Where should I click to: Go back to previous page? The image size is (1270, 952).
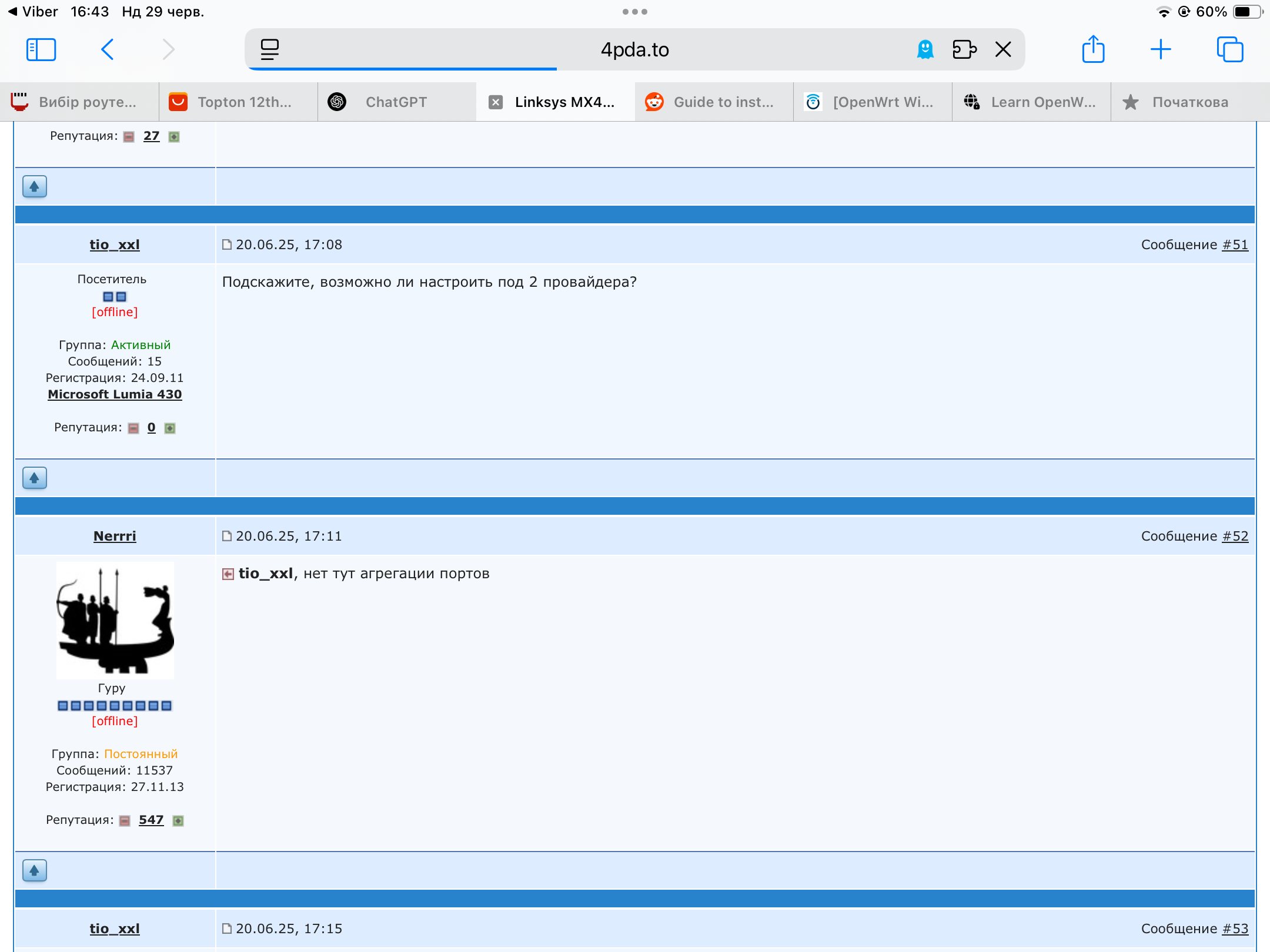108,49
